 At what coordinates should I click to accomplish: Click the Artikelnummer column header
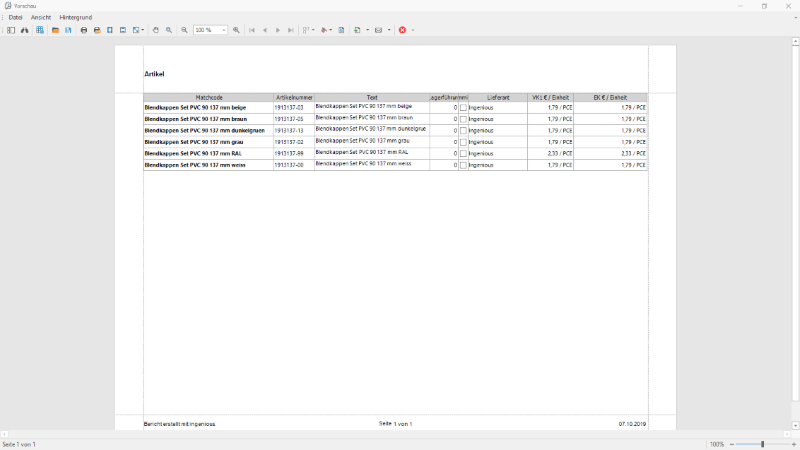click(294, 97)
